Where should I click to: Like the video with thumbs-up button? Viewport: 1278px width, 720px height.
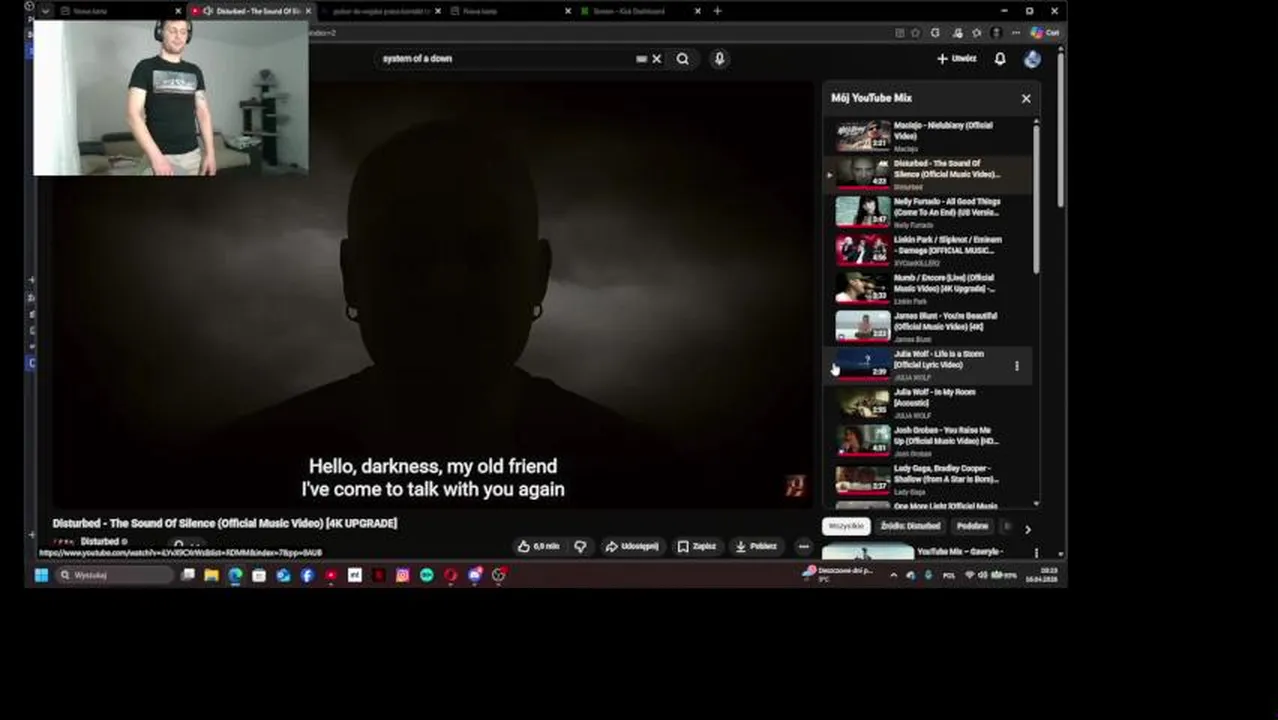coord(538,547)
